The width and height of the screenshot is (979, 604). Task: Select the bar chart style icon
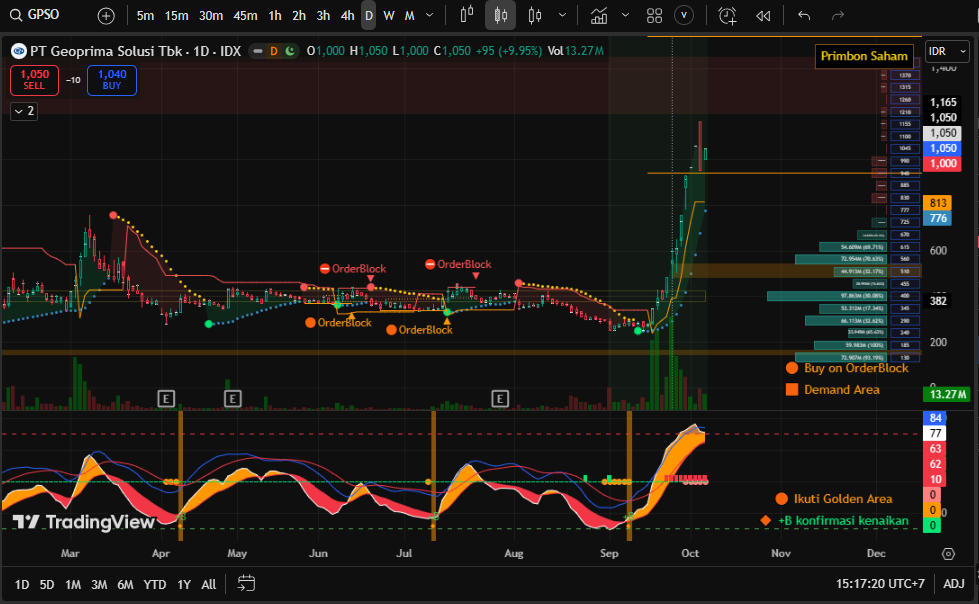[x=466, y=16]
